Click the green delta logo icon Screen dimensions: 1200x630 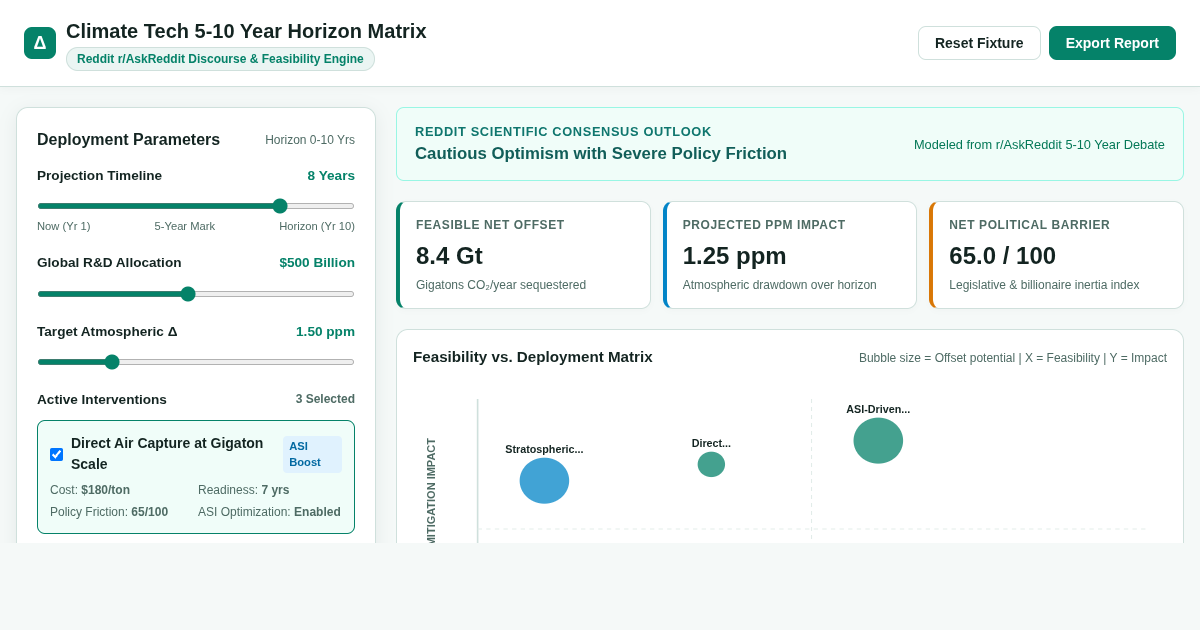click(40, 43)
